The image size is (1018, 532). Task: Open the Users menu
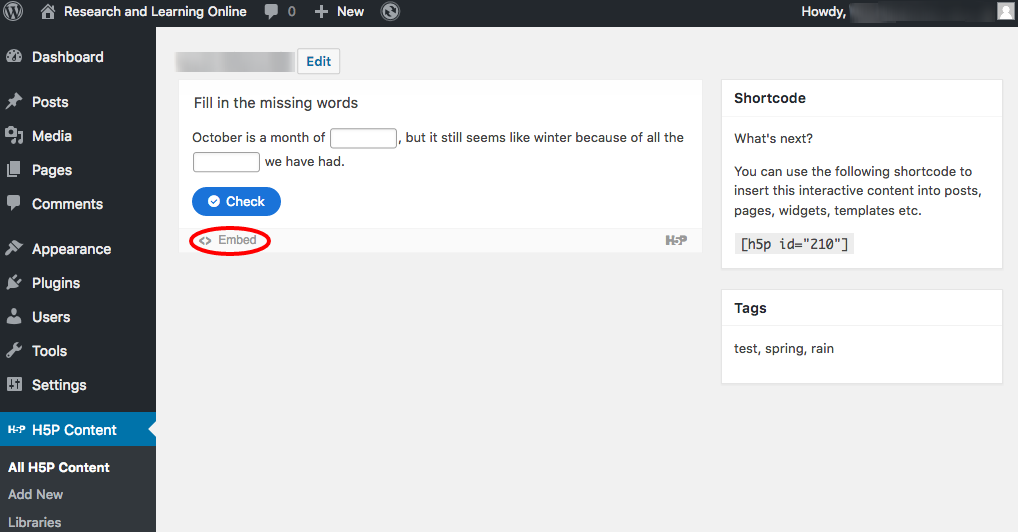[51, 317]
